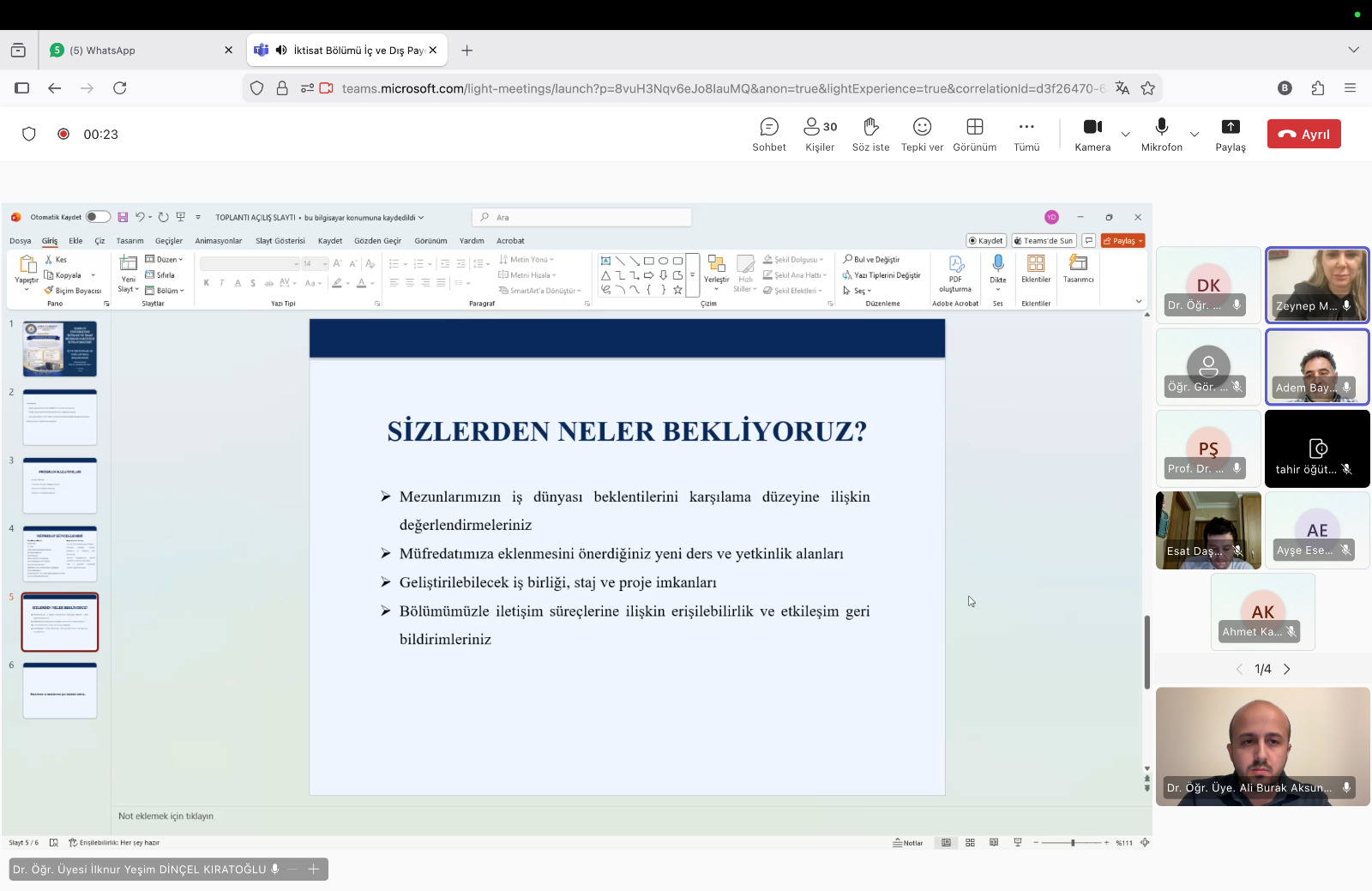This screenshot has width=1372, height=891.
Task: Bookmark page with the star icon
Action: click(1148, 88)
